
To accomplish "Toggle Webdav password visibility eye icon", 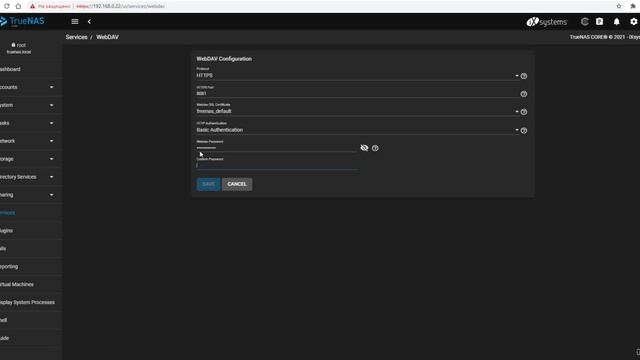I will (364, 148).
